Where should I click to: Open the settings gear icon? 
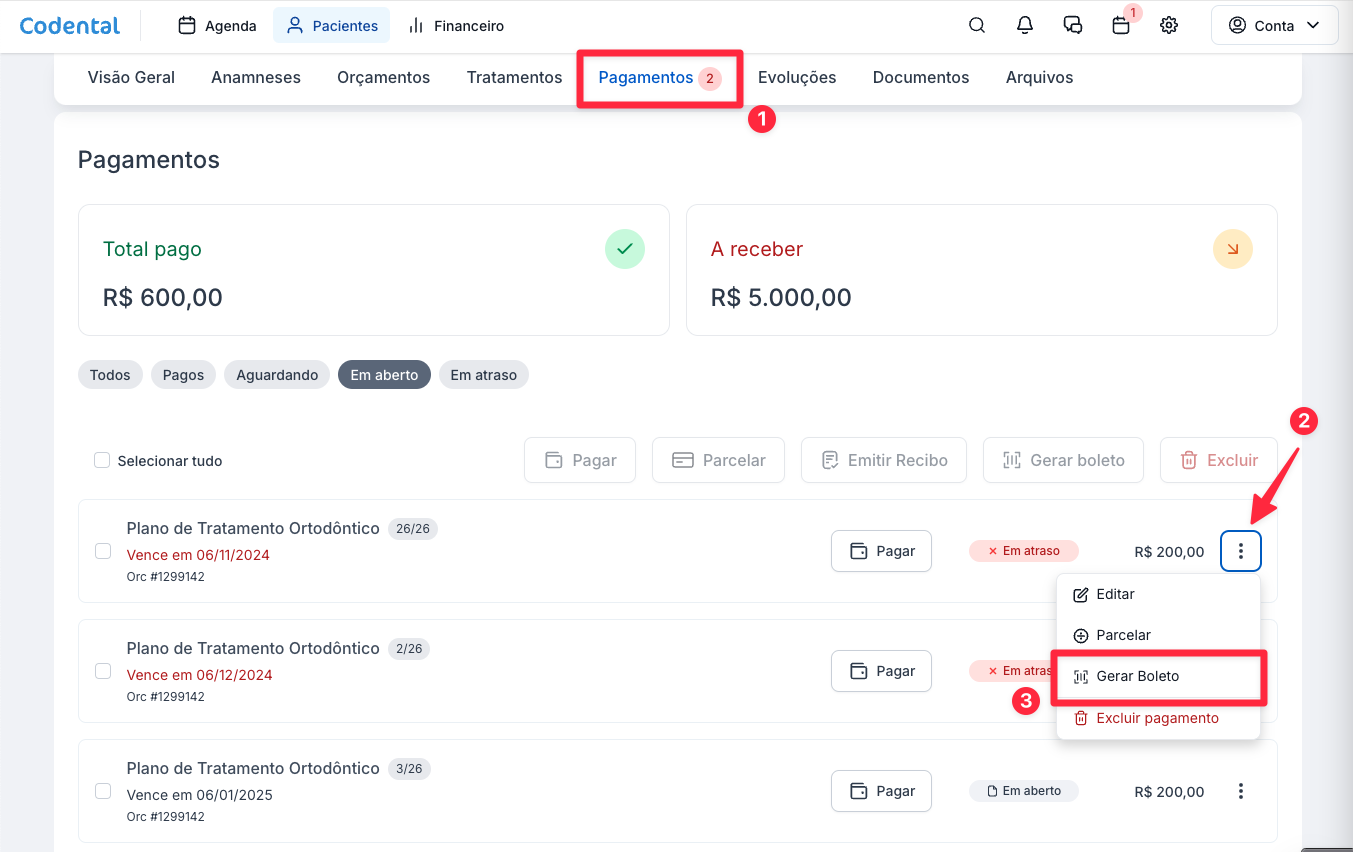(1169, 26)
